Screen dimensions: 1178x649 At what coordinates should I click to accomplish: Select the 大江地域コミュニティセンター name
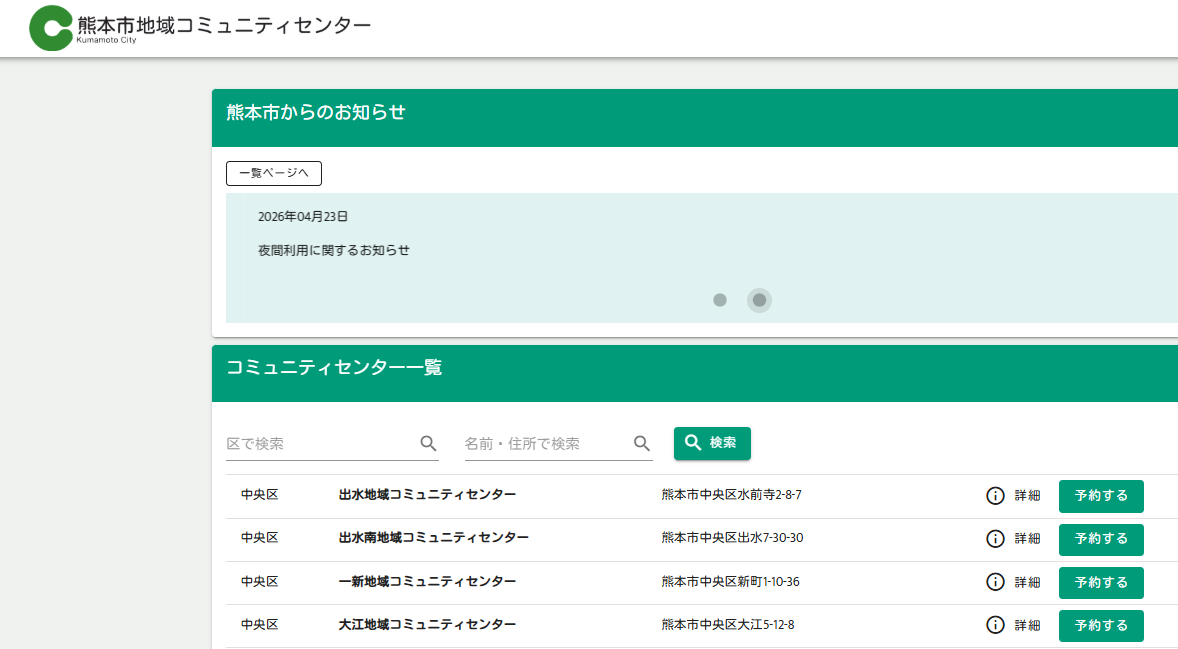coord(427,624)
